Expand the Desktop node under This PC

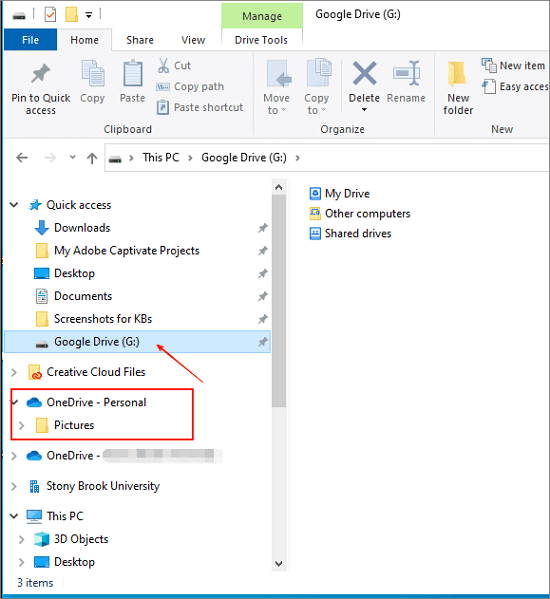(22, 562)
